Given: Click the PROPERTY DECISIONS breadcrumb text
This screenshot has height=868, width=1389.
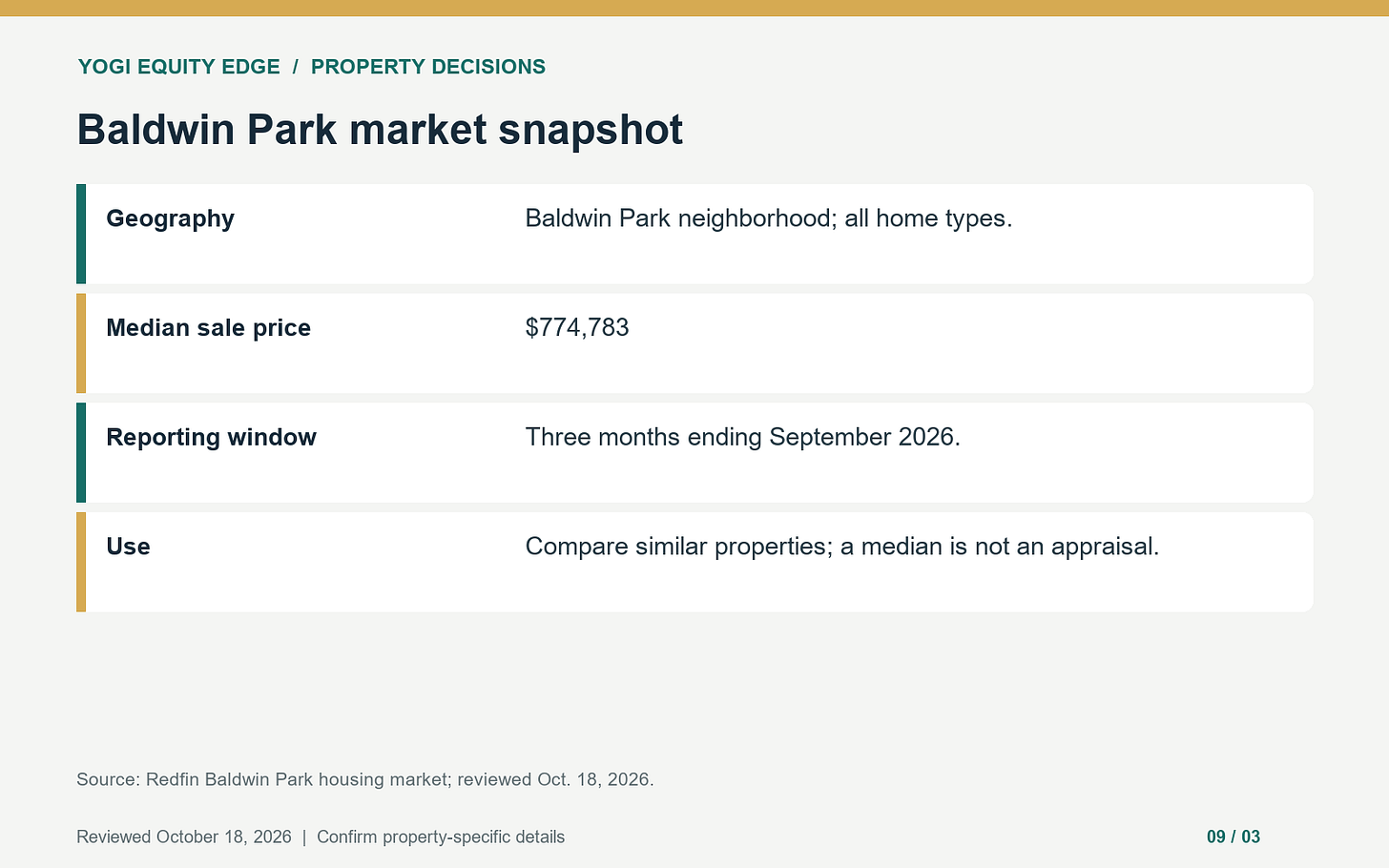Looking at the screenshot, I should (428, 67).
